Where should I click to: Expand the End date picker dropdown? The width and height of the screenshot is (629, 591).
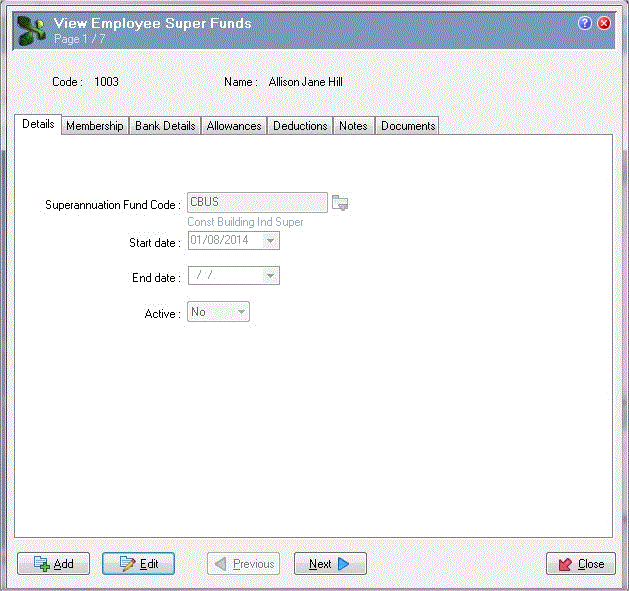270,277
